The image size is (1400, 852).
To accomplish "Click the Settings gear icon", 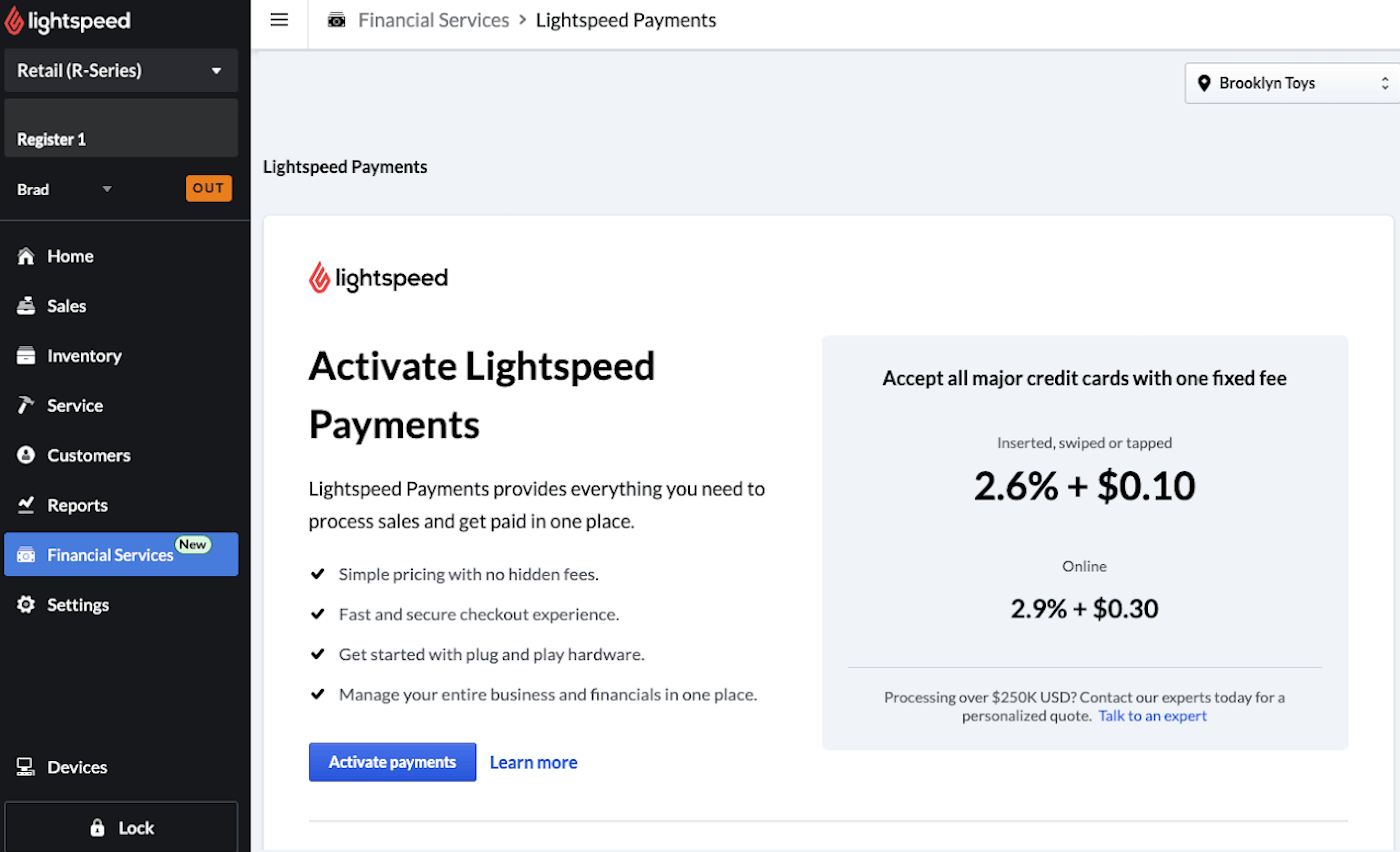I will 27,605.
